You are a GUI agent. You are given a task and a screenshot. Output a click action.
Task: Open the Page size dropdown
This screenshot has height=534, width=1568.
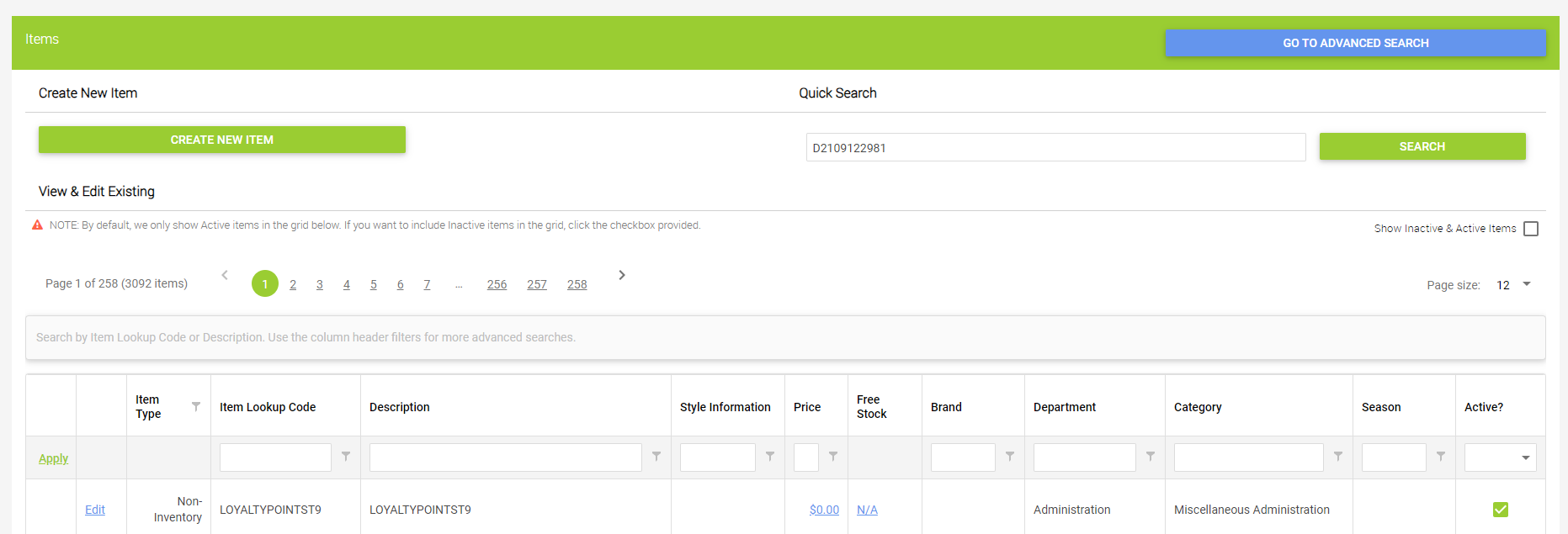pyautogui.click(x=1526, y=284)
